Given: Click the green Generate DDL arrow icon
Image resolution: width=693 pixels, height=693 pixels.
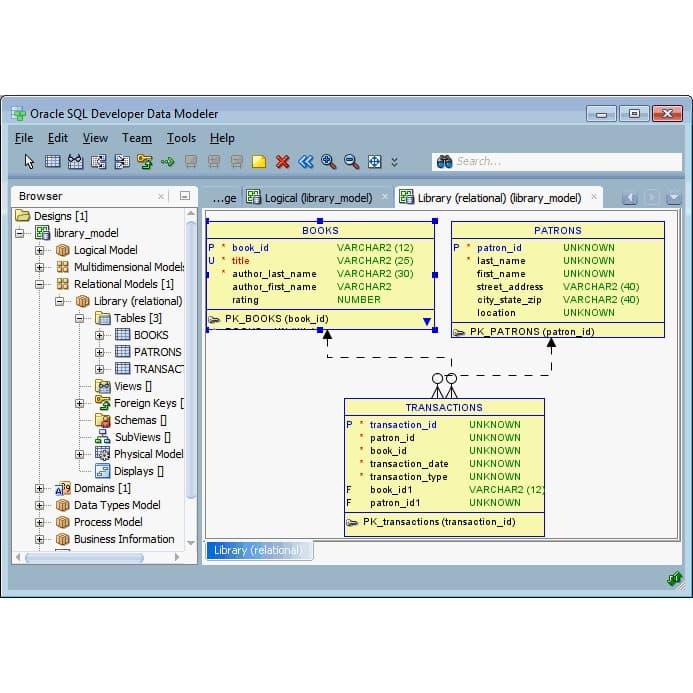Looking at the screenshot, I should [167, 161].
